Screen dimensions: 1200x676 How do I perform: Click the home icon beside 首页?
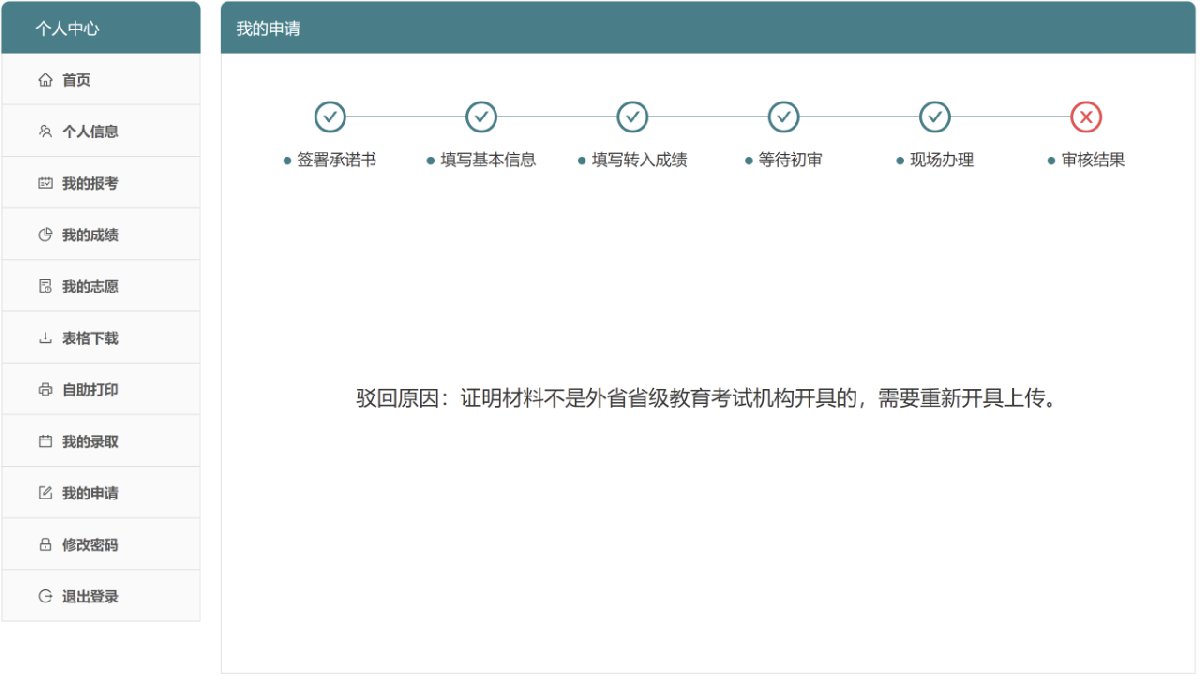(x=45, y=80)
